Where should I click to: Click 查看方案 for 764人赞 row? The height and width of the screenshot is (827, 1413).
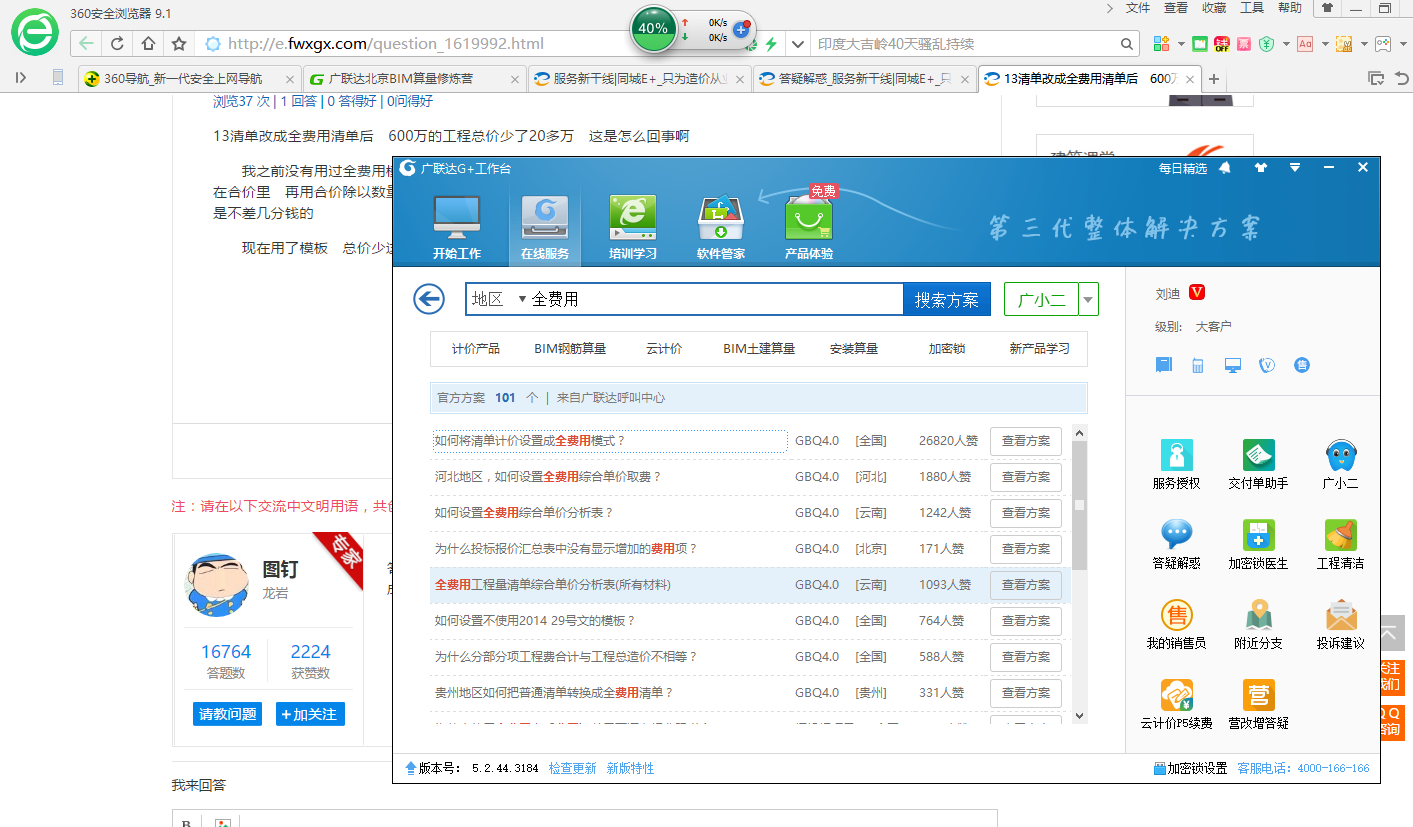pos(1026,621)
